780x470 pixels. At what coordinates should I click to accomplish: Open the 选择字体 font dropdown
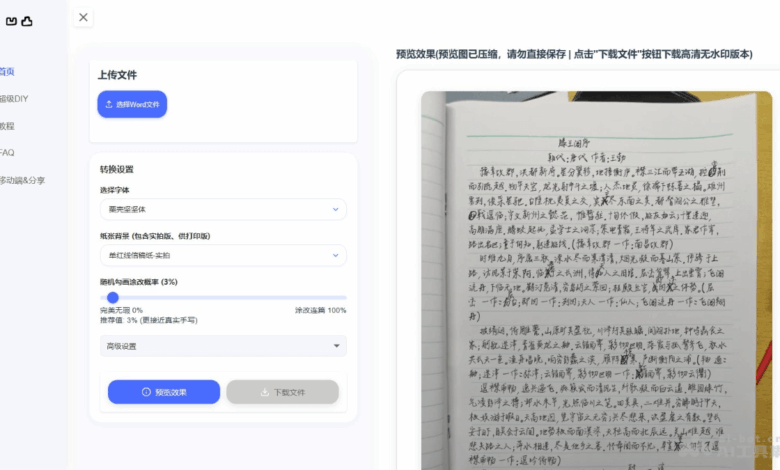coord(223,209)
